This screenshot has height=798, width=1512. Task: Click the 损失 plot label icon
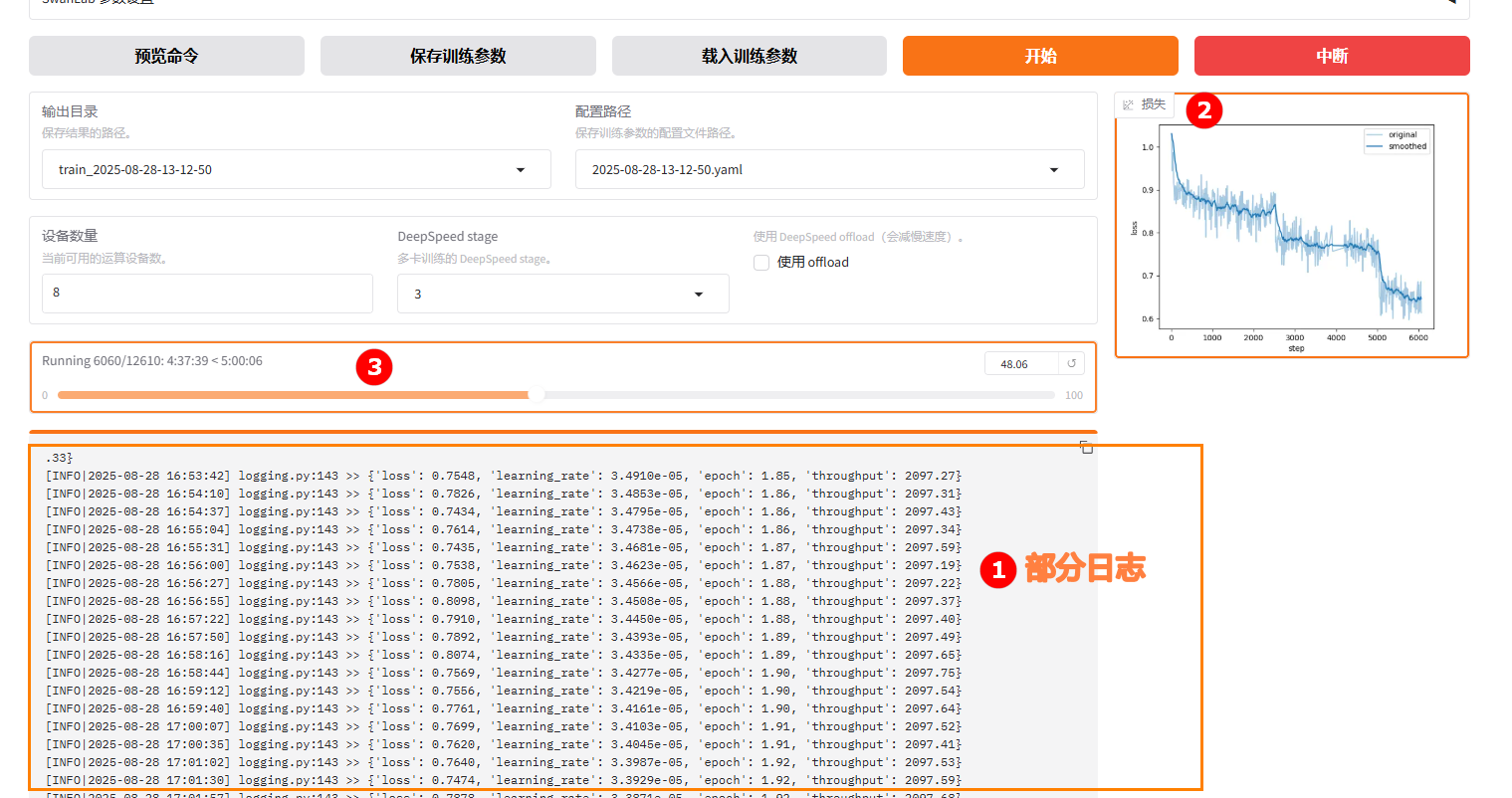click(1129, 104)
